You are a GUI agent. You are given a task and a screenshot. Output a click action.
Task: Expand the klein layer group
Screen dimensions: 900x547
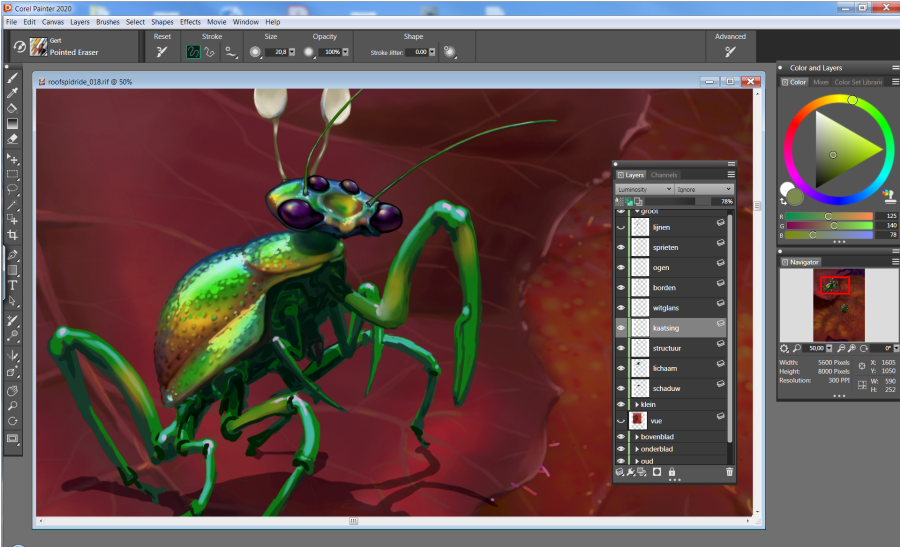tap(637, 405)
